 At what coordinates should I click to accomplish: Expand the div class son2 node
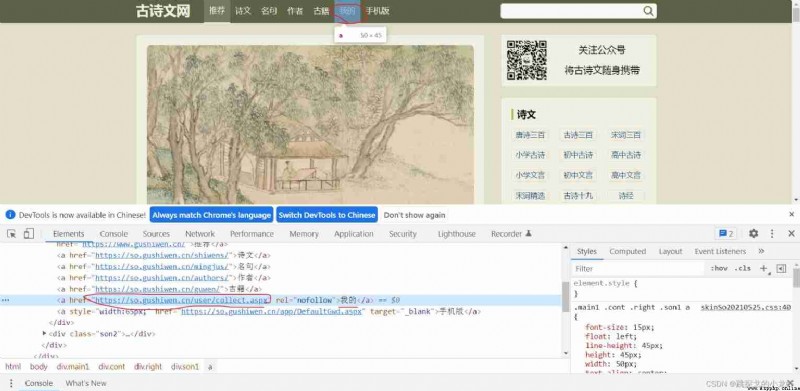(x=44, y=333)
